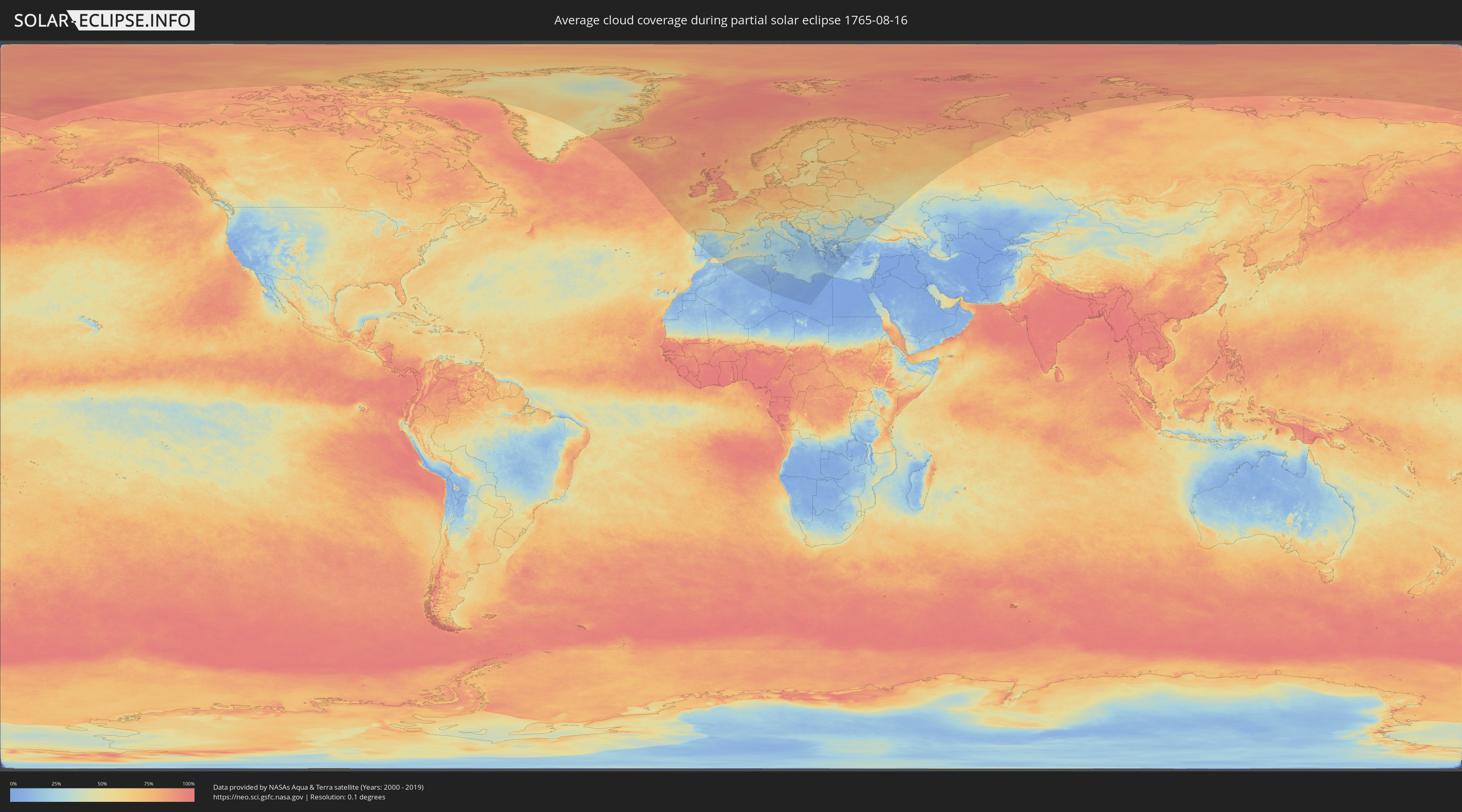Click the '75%' legend label
Image resolution: width=1462 pixels, height=812 pixels.
point(148,784)
